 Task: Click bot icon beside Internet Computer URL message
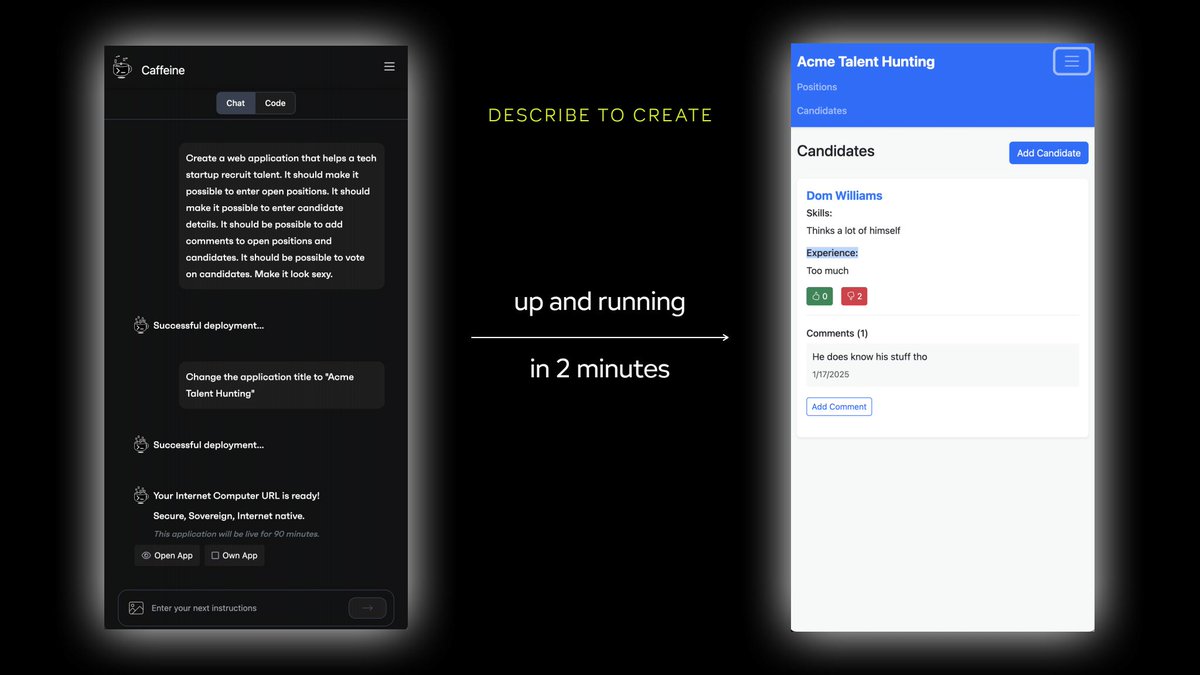[x=142, y=495]
